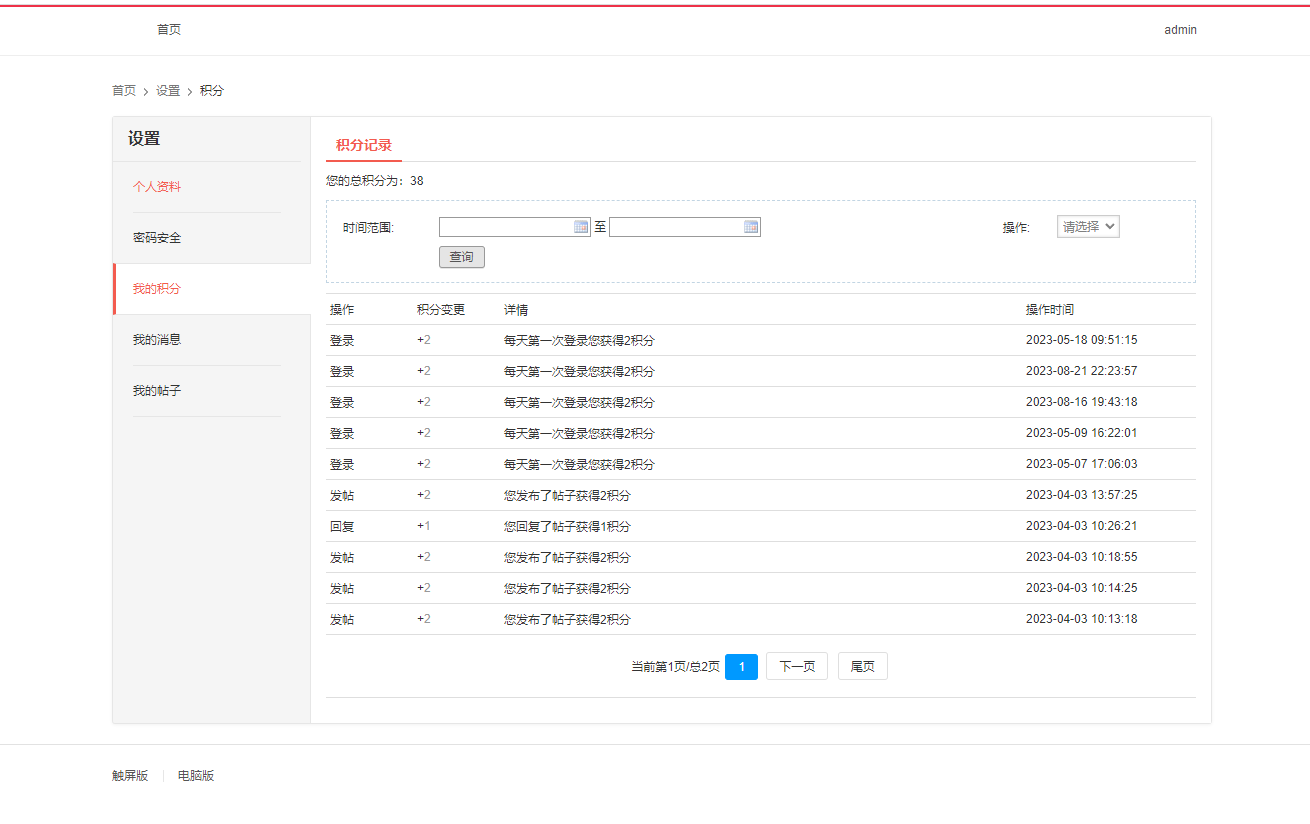
Task: Open the 请选择 operation type dropdown
Action: (x=1087, y=226)
